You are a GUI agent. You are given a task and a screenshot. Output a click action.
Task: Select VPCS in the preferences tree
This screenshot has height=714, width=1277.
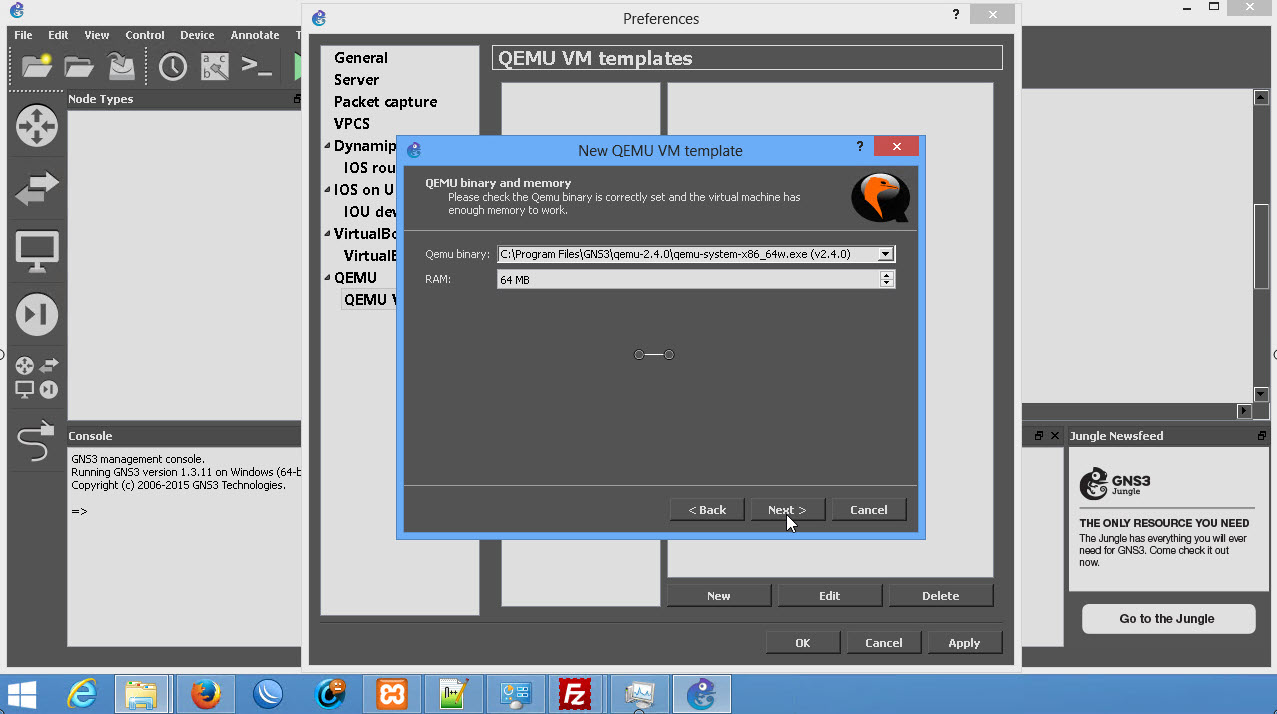[x=352, y=124]
